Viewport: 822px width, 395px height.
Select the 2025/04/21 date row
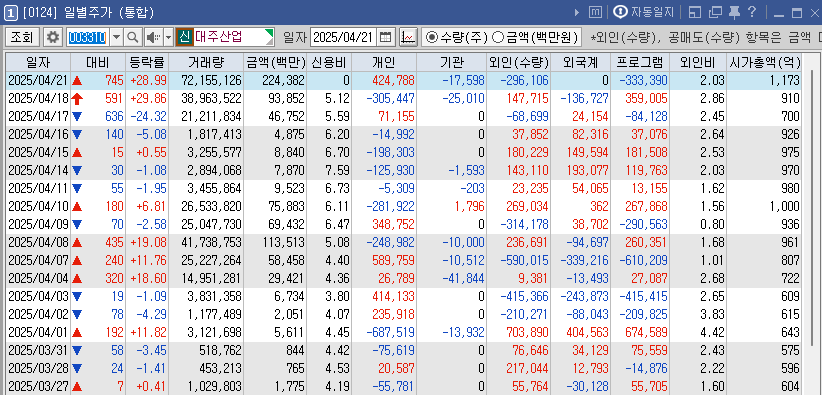pyautogui.click(x=404, y=81)
